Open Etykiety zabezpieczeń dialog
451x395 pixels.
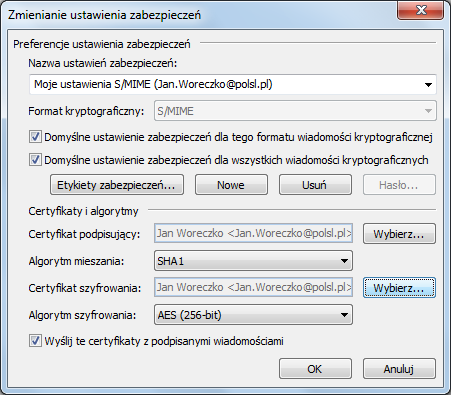(117, 185)
